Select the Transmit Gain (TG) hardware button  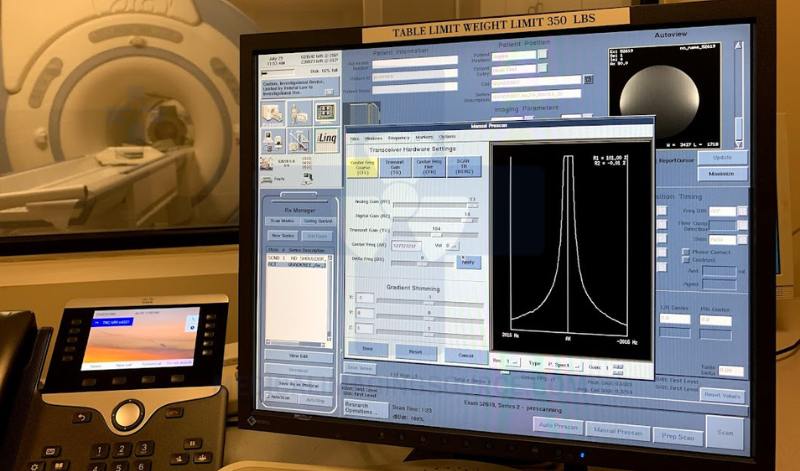pos(395,167)
